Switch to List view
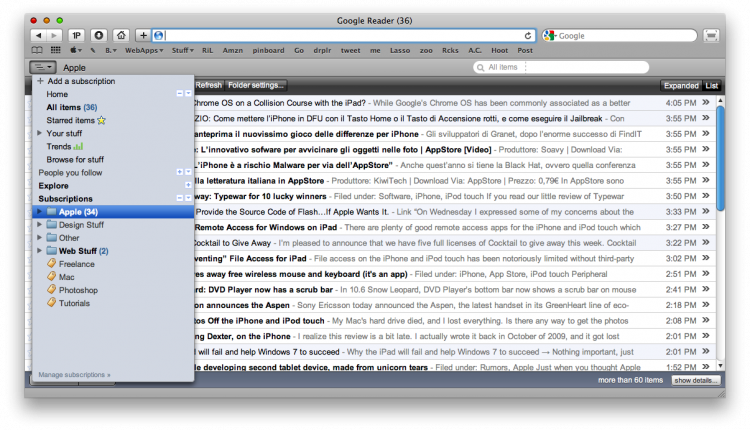The width and height of the screenshot is (750, 430). tap(711, 86)
